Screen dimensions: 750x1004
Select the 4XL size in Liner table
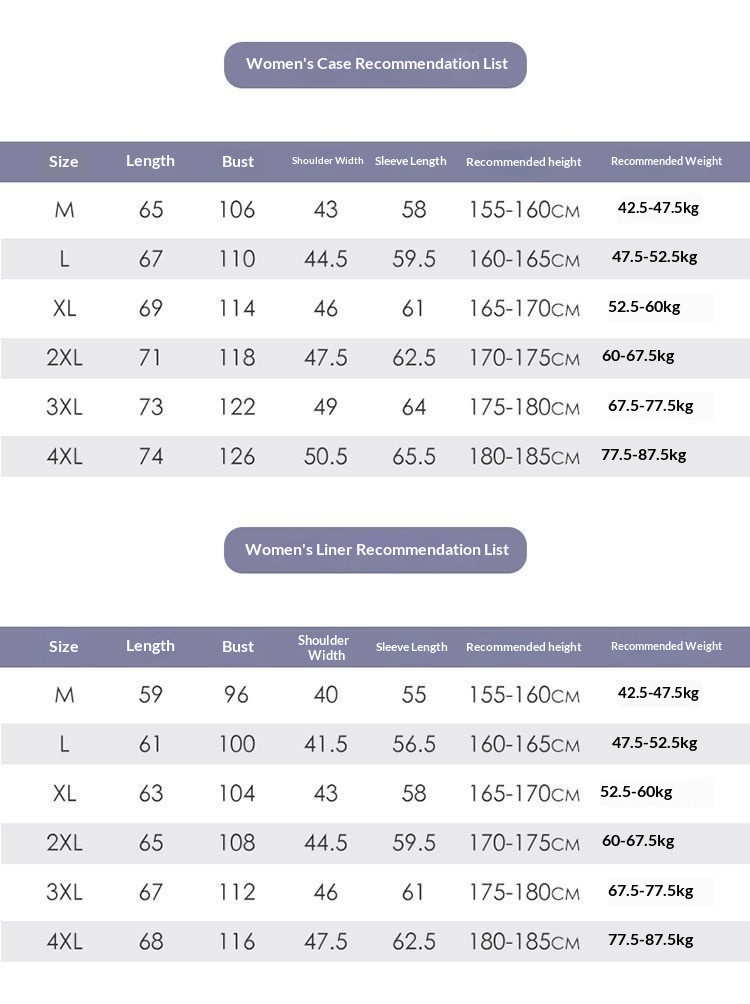[64, 941]
